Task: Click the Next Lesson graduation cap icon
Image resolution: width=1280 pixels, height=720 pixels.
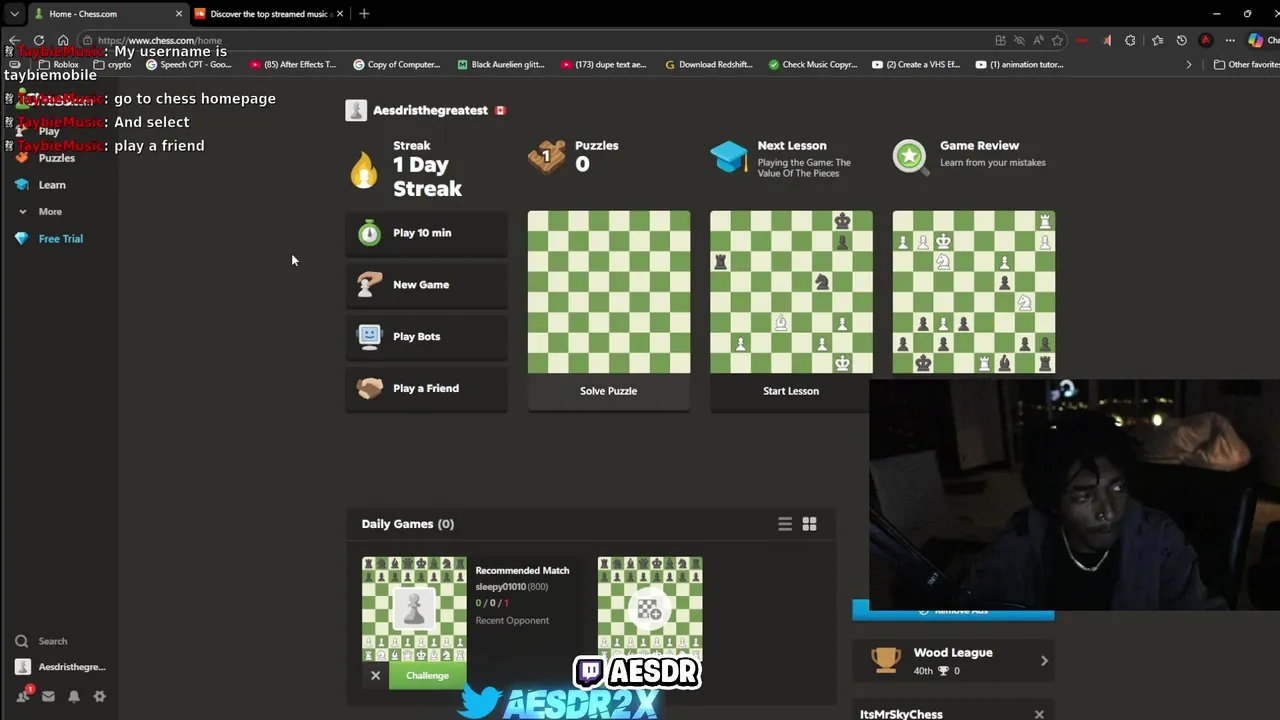Action: 729,157
